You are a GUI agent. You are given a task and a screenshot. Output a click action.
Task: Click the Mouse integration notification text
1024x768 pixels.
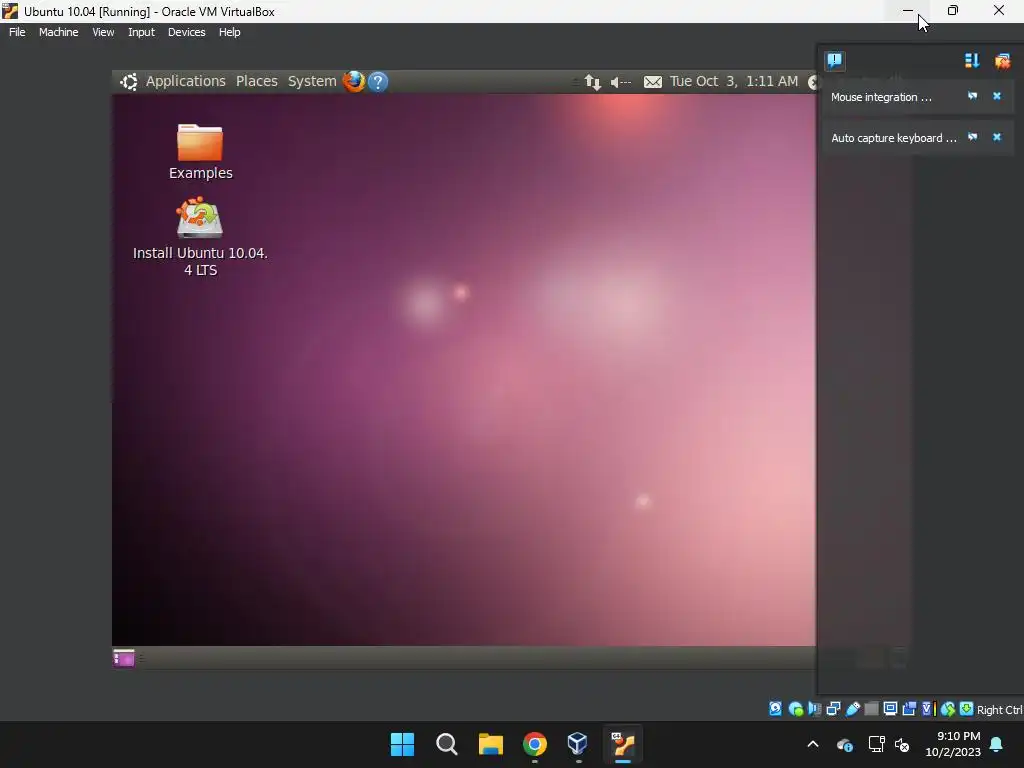click(x=881, y=97)
